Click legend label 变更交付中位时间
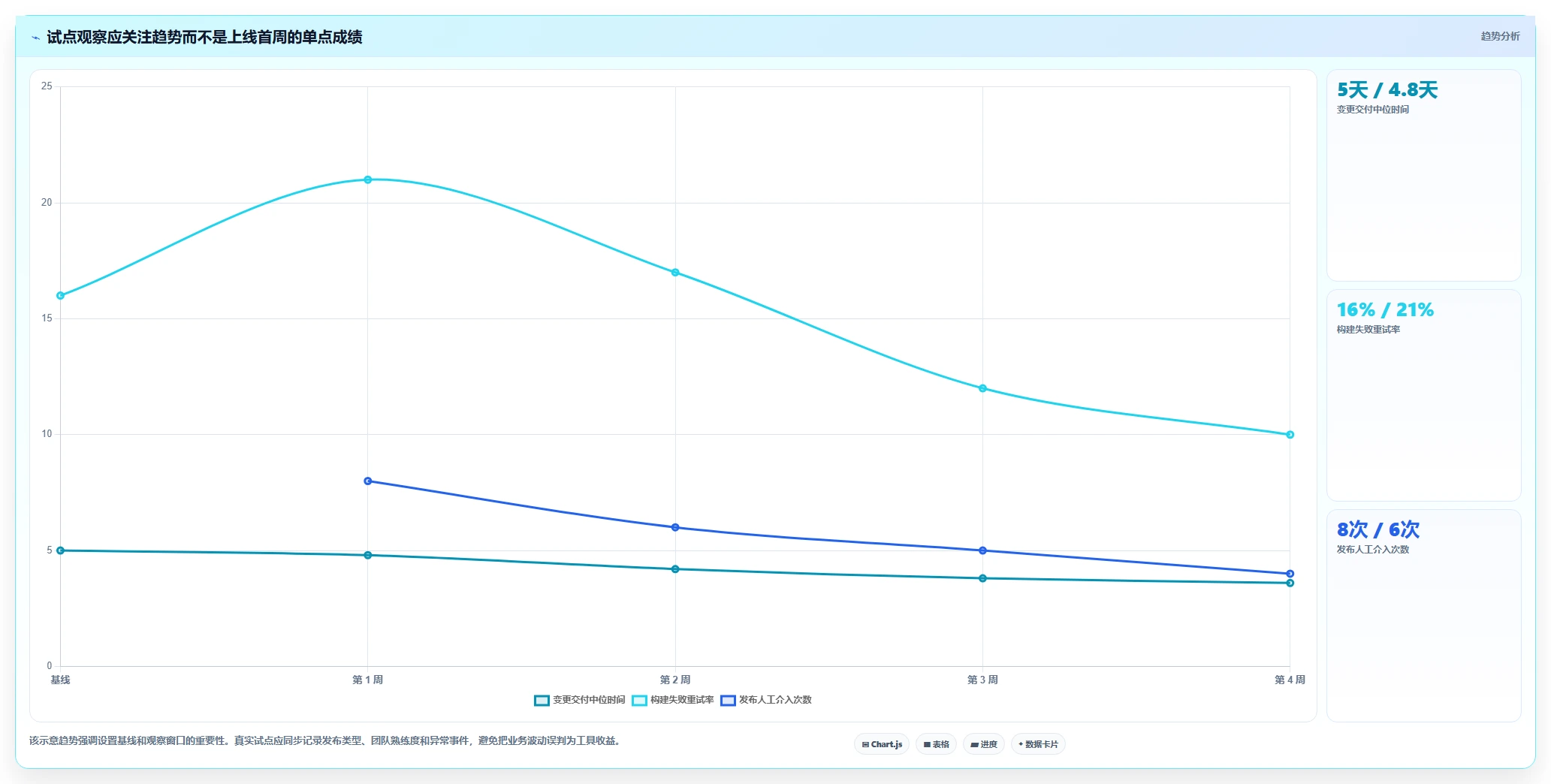 589,700
